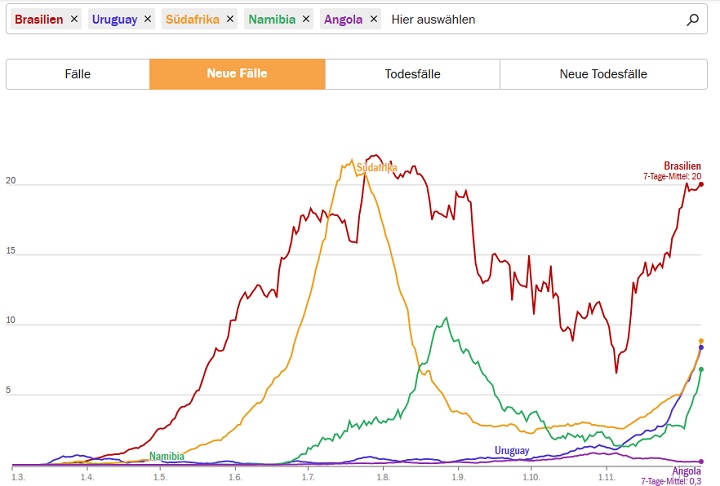Show the Neue Todesfälle tab
The height and width of the screenshot is (486, 720).
pos(603,74)
